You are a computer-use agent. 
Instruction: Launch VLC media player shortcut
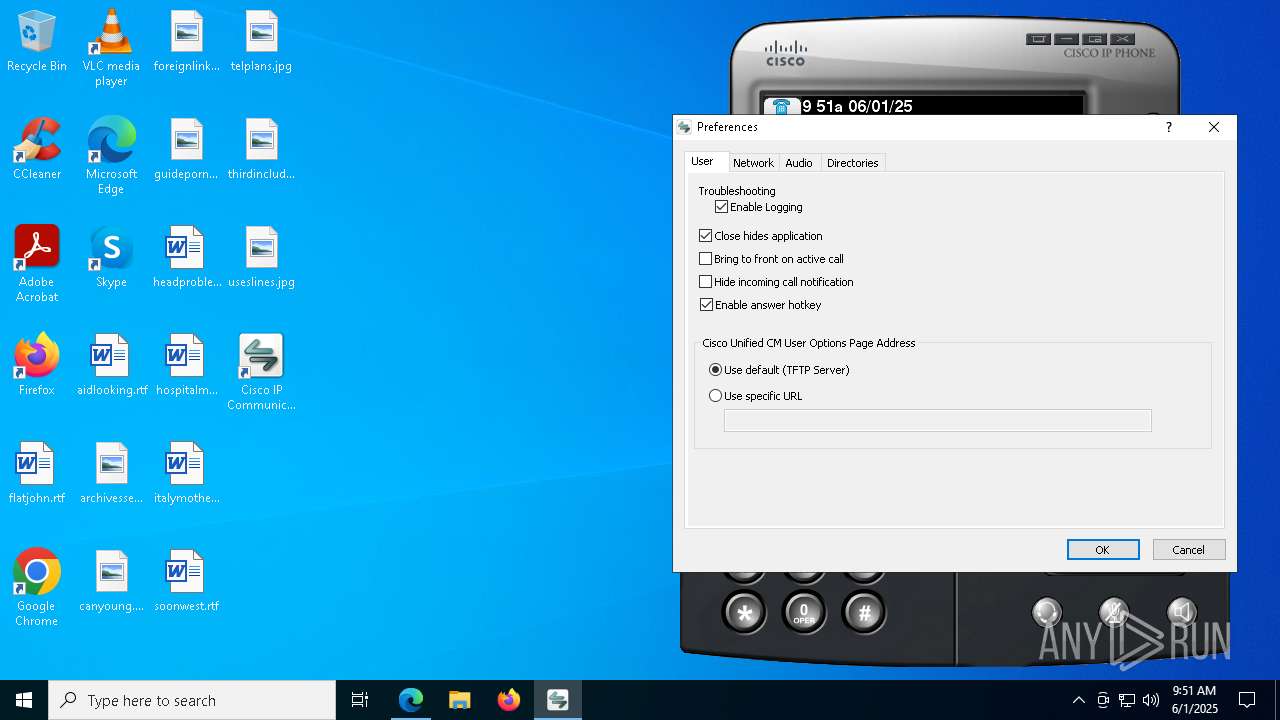pyautogui.click(x=111, y=48)
